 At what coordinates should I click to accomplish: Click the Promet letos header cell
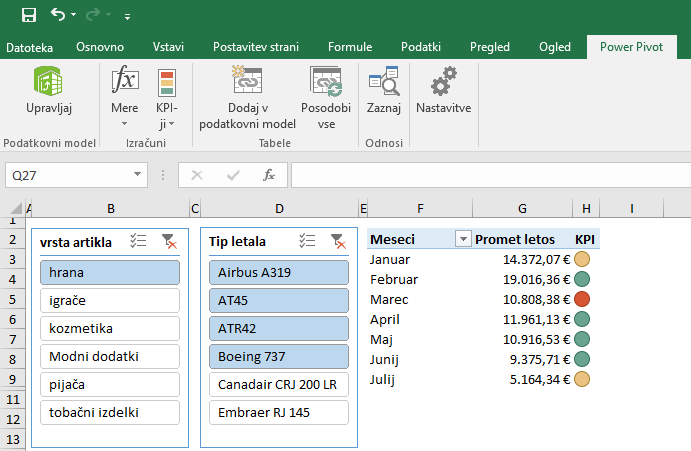pos(522,239)
